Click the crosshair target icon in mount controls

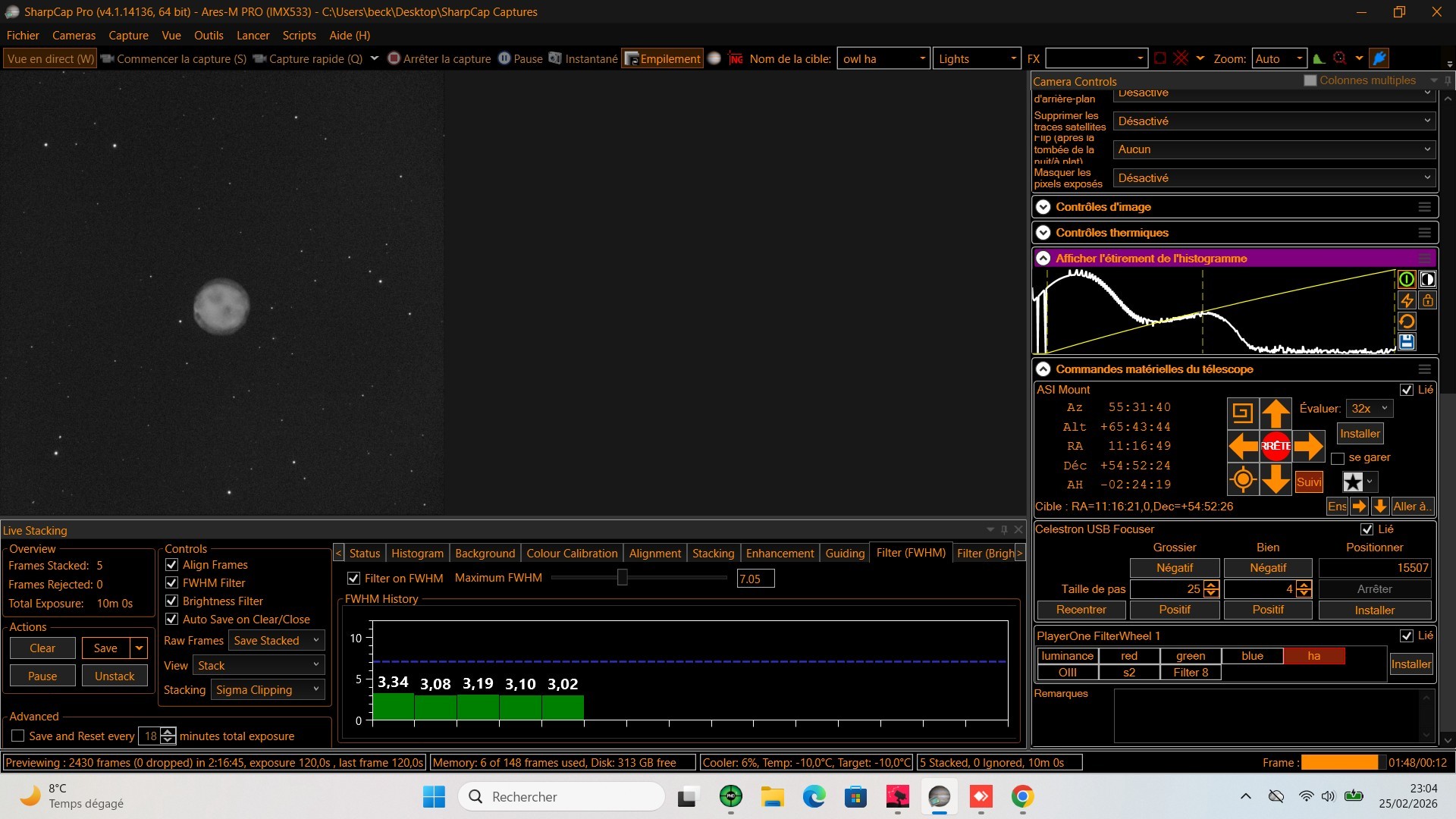[x=1243, y=480]
